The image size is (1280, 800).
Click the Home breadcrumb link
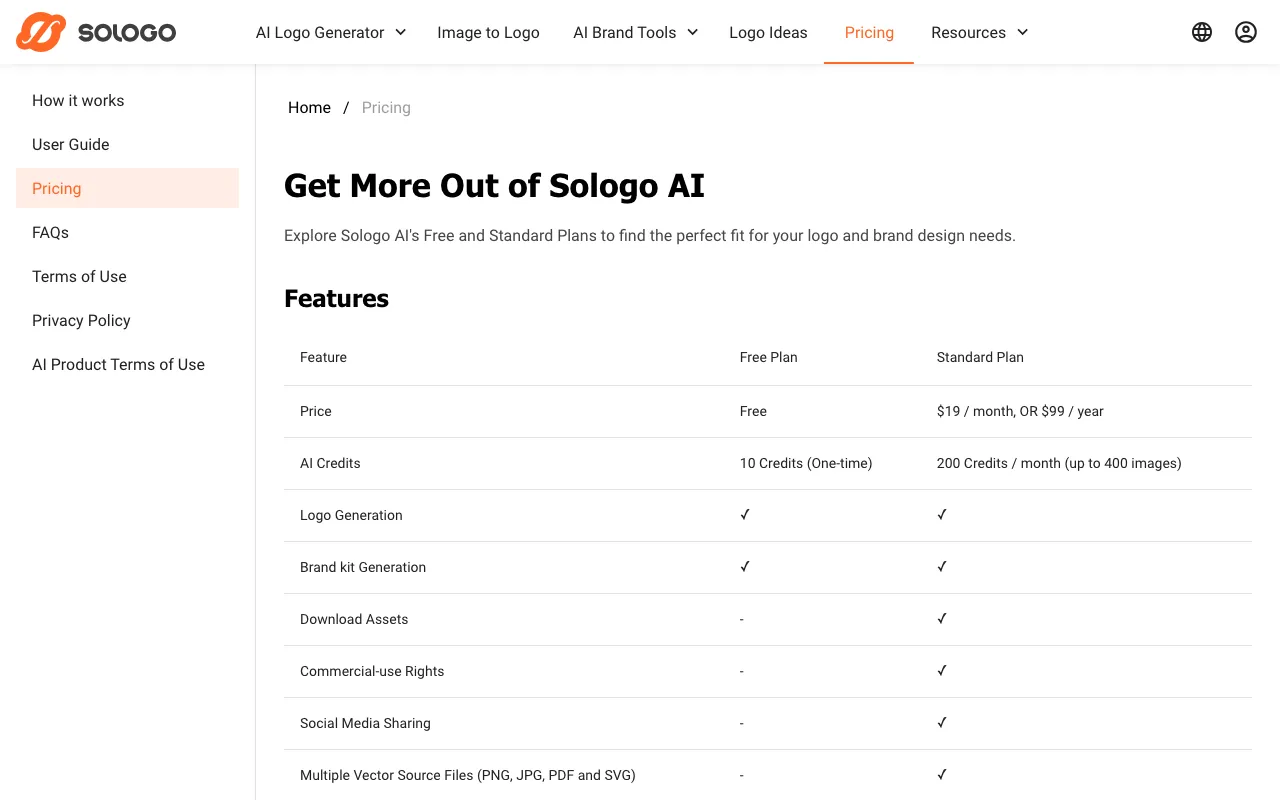pos(309,107)
